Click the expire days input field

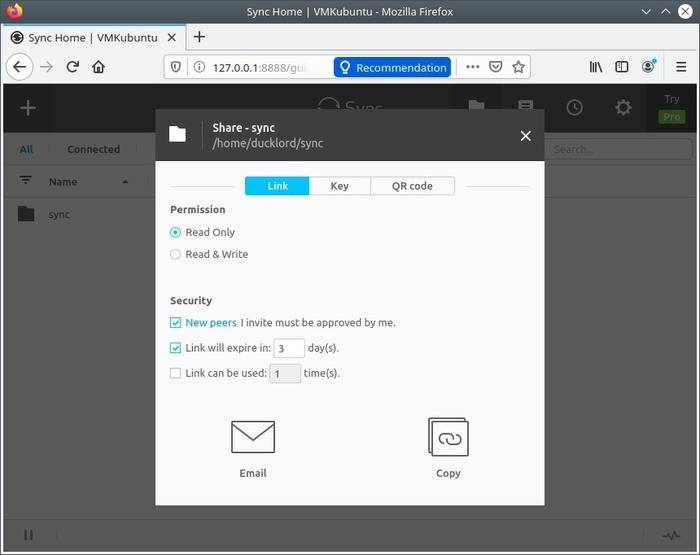click(x=289, y=348)
